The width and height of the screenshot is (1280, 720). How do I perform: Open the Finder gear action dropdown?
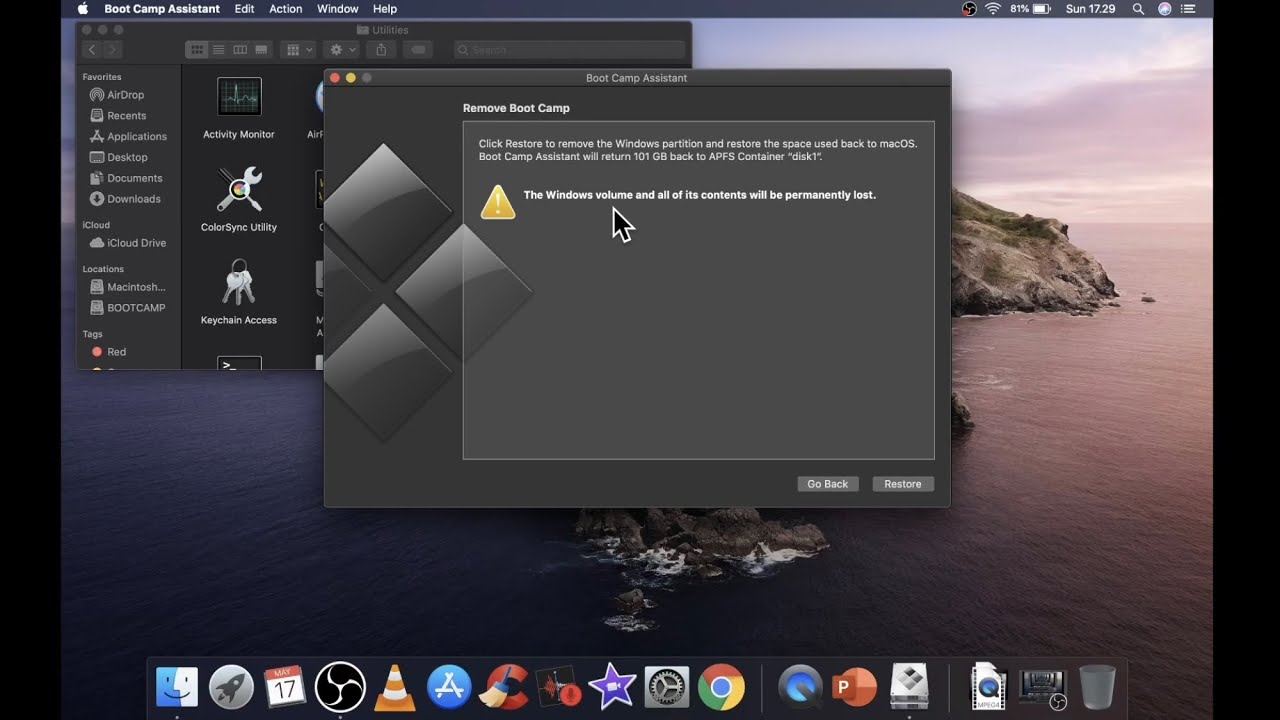coord(341,50)
